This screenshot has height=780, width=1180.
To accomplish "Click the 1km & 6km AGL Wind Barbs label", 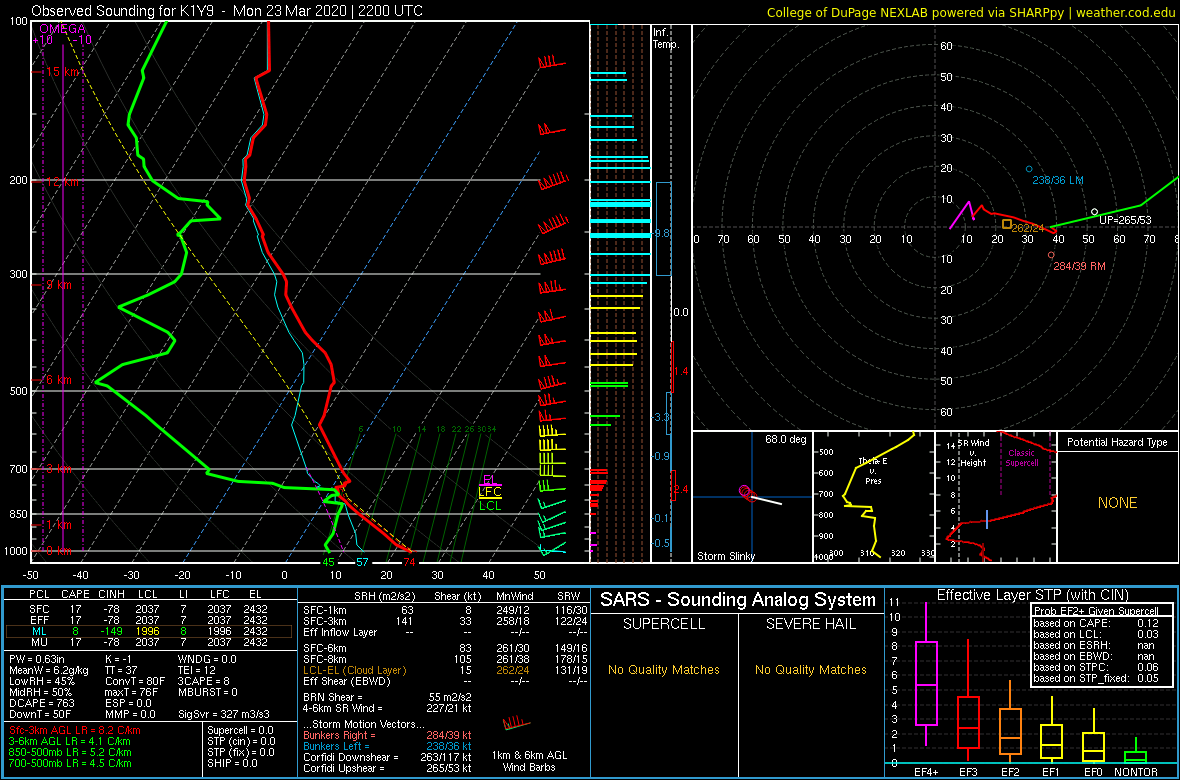I will pyautogui.click(x=531, y=762).
